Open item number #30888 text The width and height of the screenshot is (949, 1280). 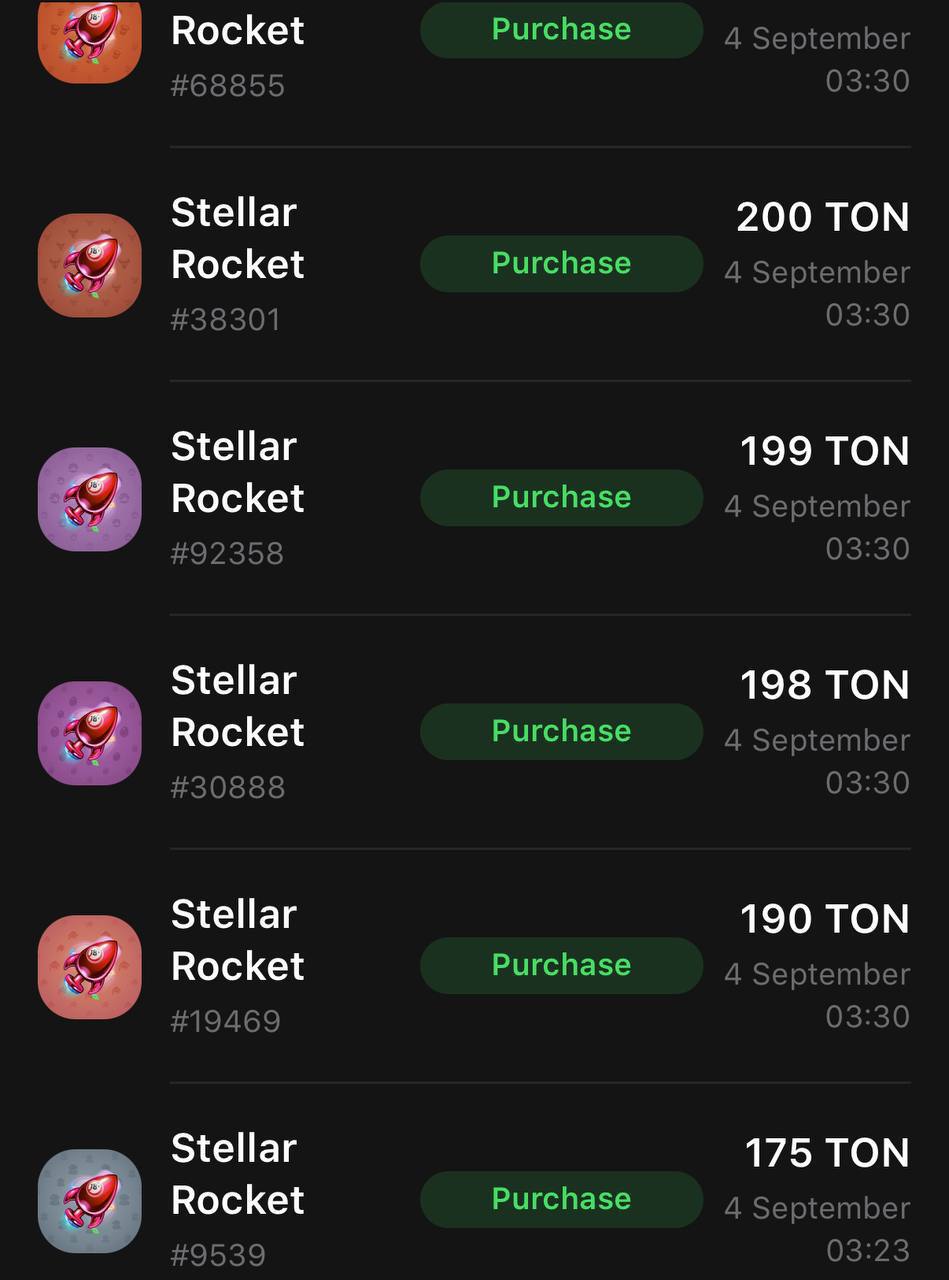click(x=228, y=788)
